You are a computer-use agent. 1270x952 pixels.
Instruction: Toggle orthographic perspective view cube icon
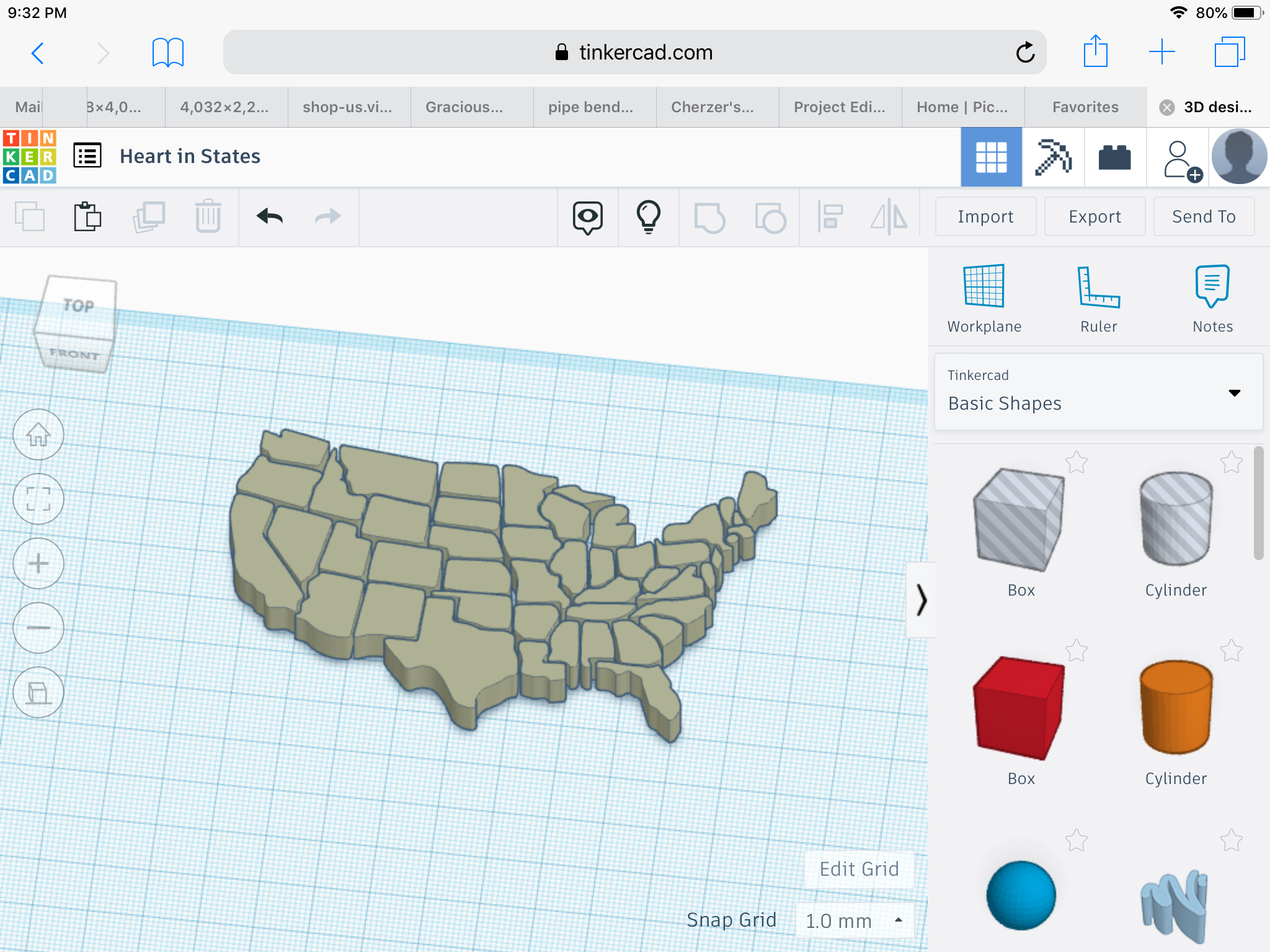point(38,692)
